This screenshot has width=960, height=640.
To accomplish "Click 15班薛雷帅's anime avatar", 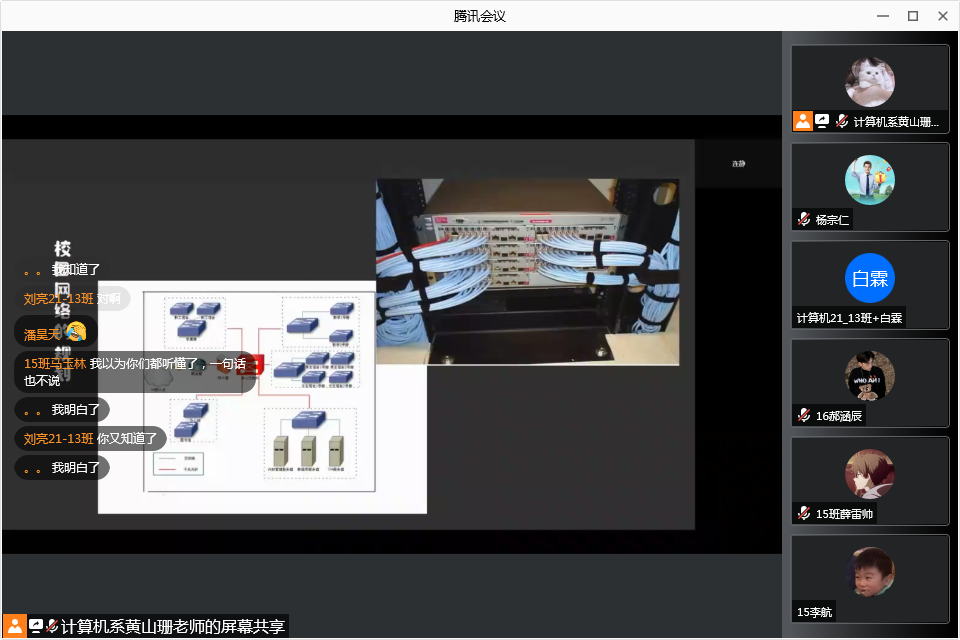I will coord(869,474).
